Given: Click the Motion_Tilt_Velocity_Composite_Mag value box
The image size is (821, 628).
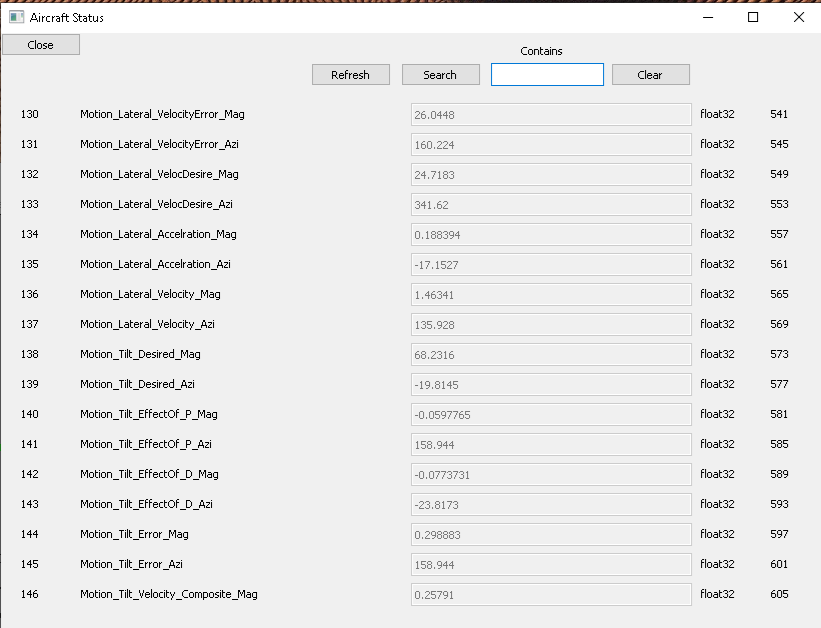Looking at the screenshot, I should tap(551, 595).
